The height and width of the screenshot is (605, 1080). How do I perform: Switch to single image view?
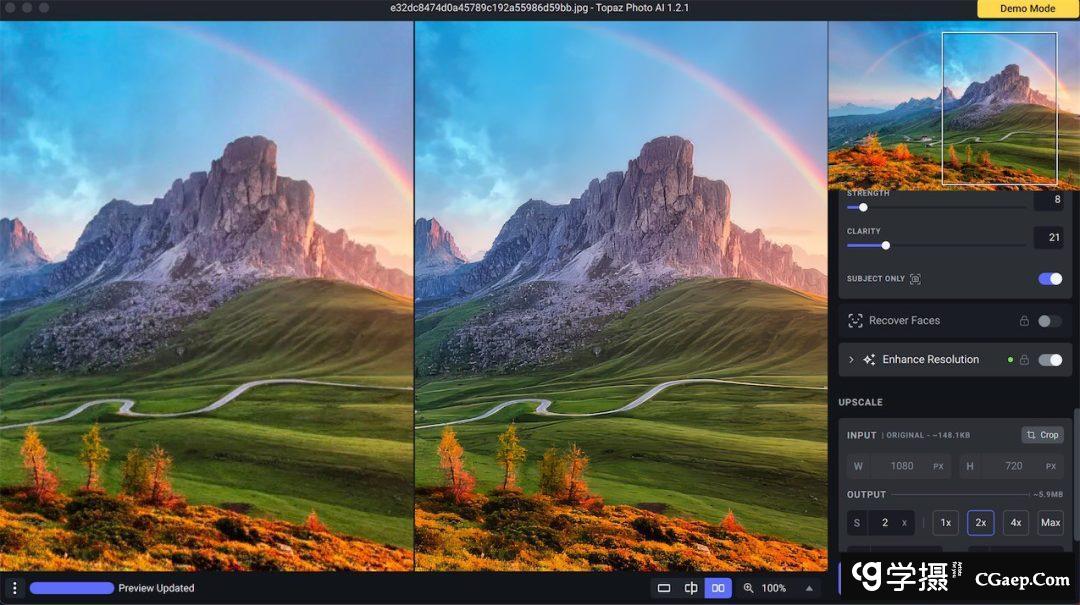click(663, 588)
